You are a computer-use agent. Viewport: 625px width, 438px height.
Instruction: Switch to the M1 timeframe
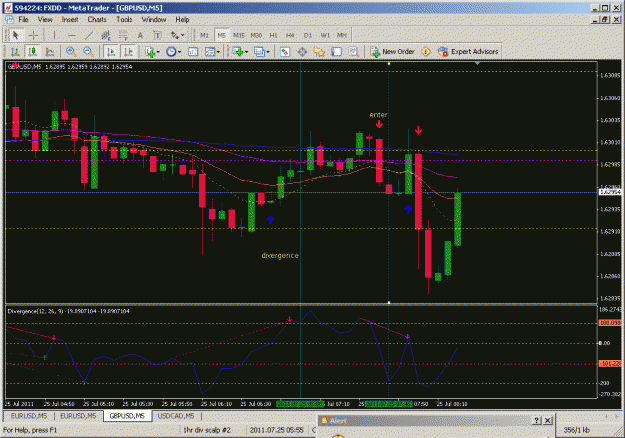pyautogui.click(x=204, y=35)
